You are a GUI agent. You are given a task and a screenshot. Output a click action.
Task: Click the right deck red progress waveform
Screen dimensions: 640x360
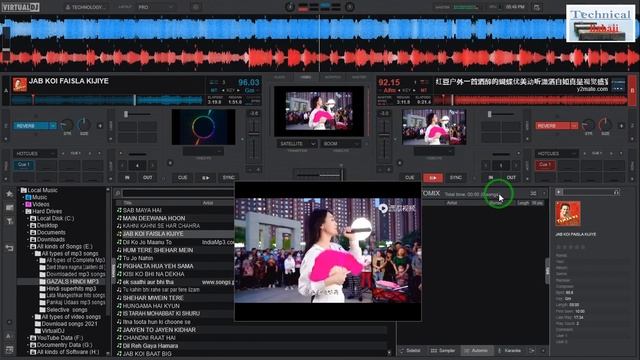(529, 100)
